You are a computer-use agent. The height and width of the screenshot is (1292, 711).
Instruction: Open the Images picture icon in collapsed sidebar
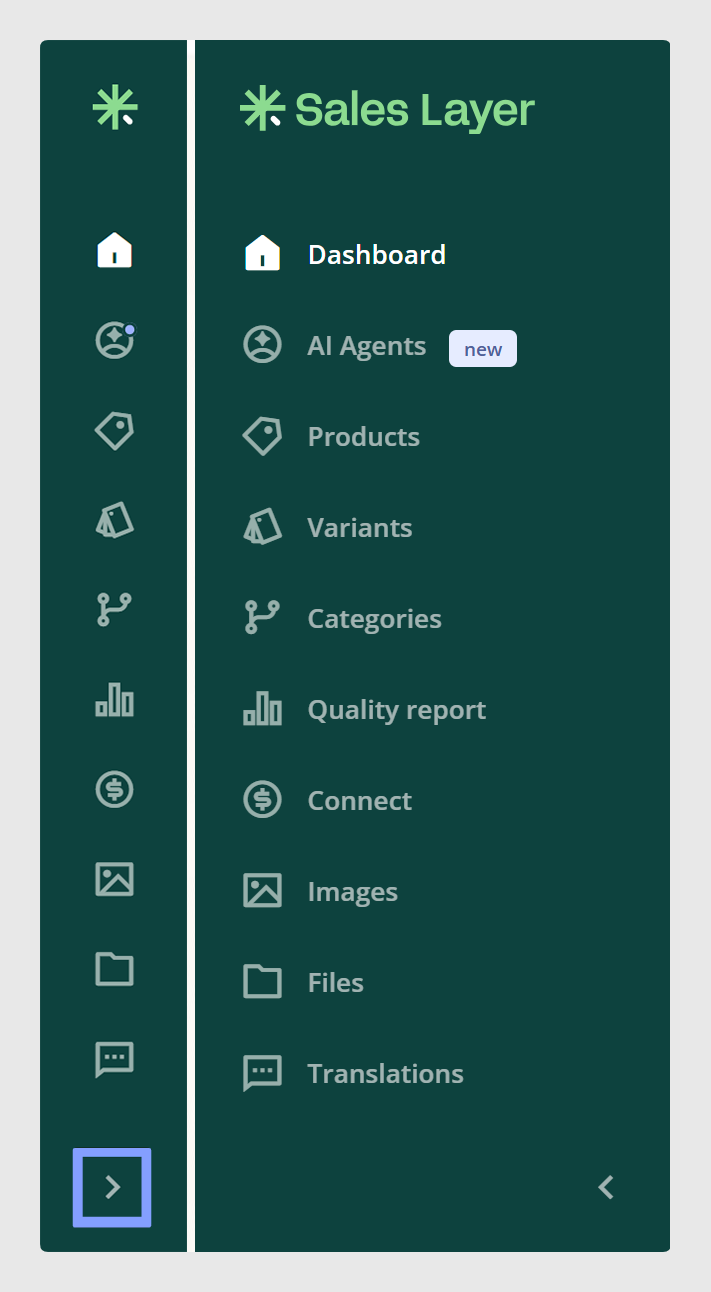point(114,879)
